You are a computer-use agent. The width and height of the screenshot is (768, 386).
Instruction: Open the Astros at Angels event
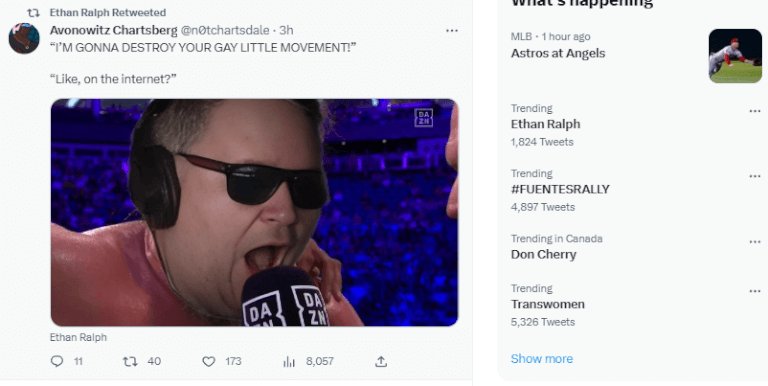(558, 53)
